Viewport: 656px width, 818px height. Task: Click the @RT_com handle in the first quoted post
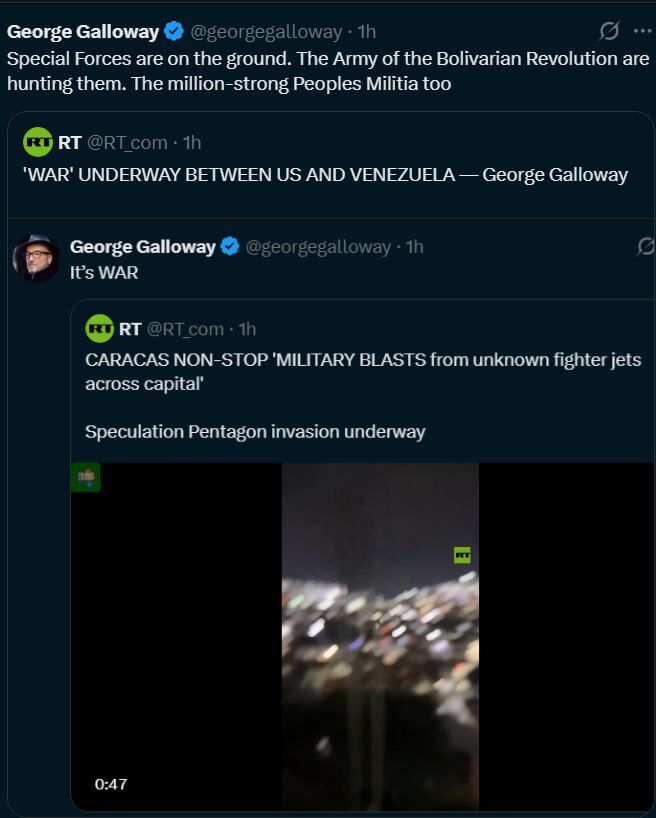click(x=126, y=143)
